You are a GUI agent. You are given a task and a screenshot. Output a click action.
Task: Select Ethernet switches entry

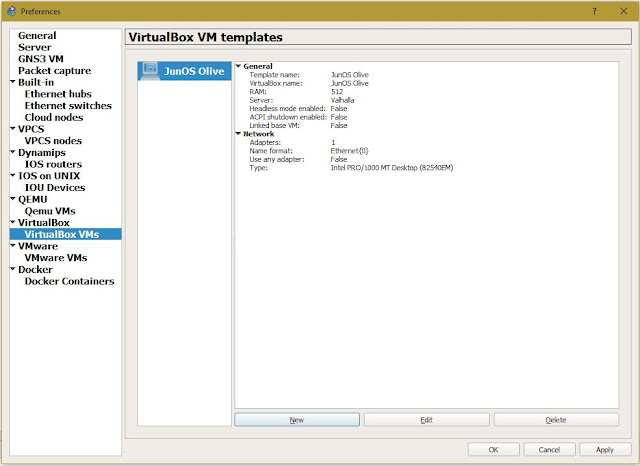click(68, 106)
